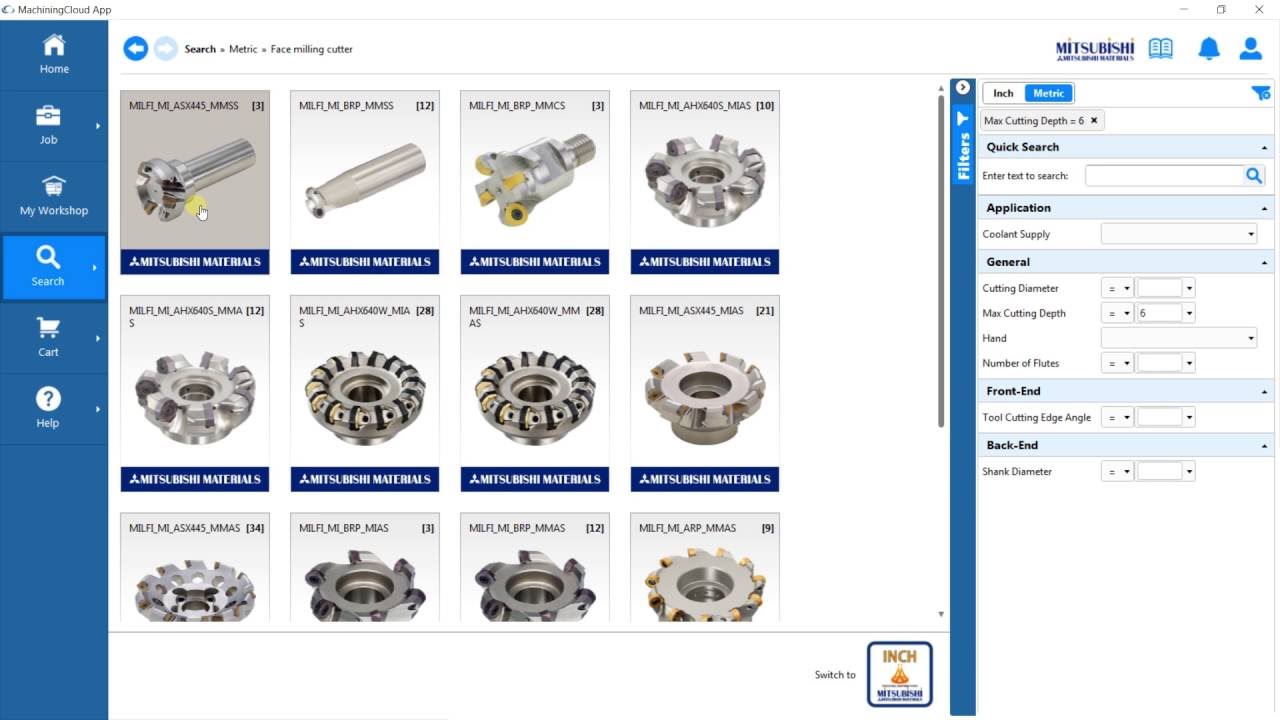Click Metric in the breadcrumb
The height and width of the screenshot is (720, 1280).
click(243, 49)
